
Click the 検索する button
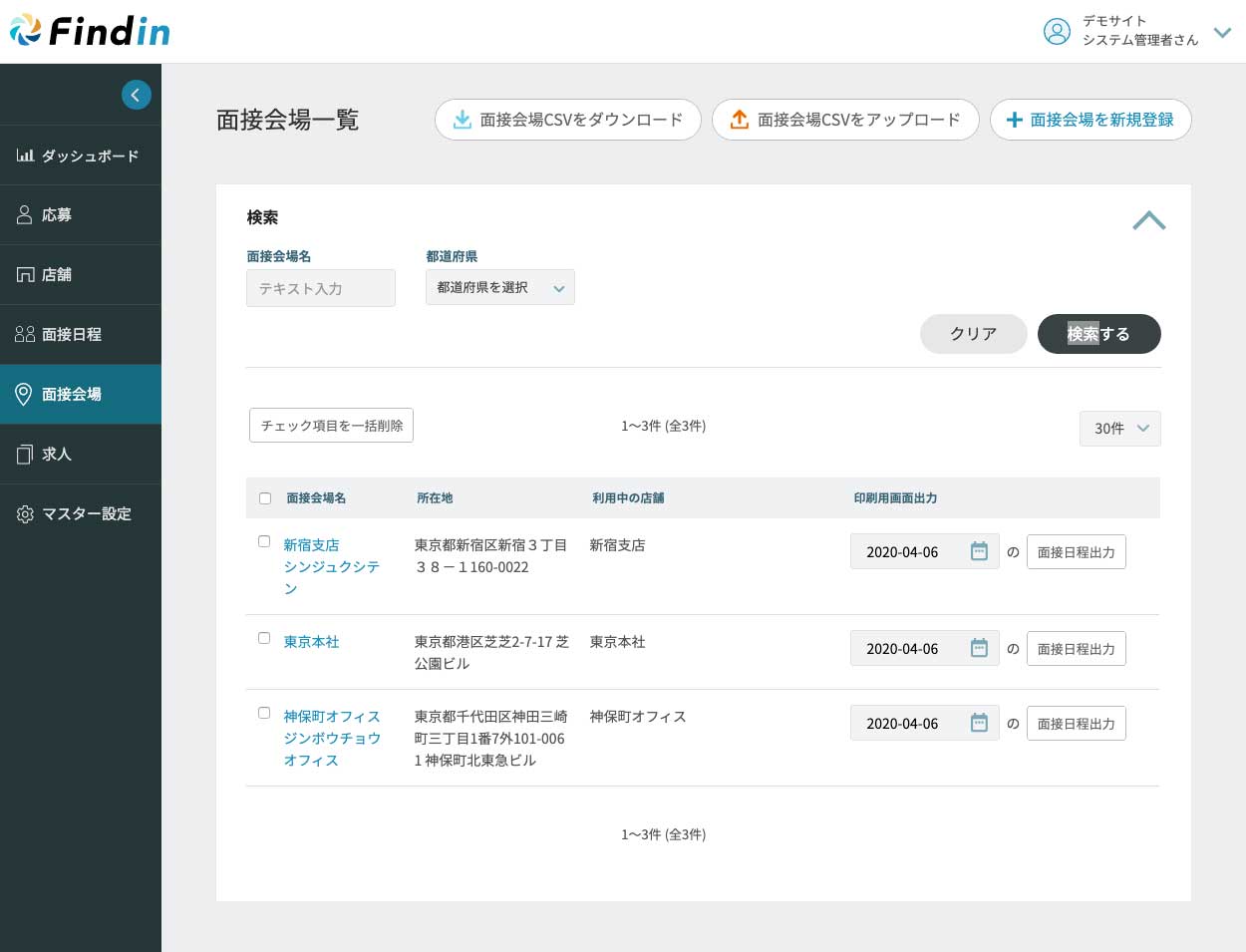pos(1098,334)
